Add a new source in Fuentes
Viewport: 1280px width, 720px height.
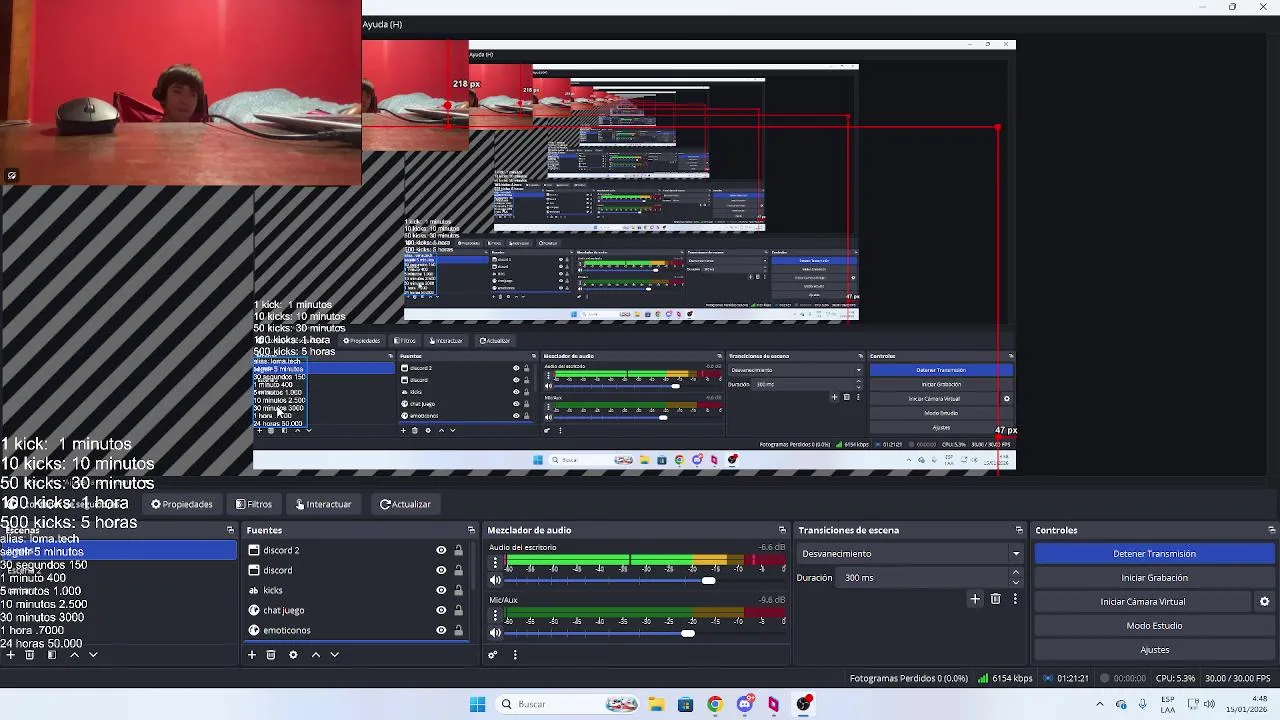tap(252, 655)
